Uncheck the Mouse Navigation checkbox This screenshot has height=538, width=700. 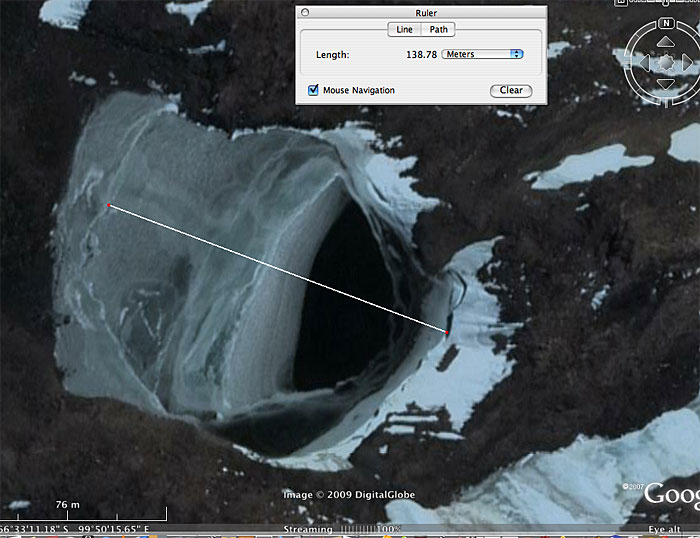(x=314, y=90)
